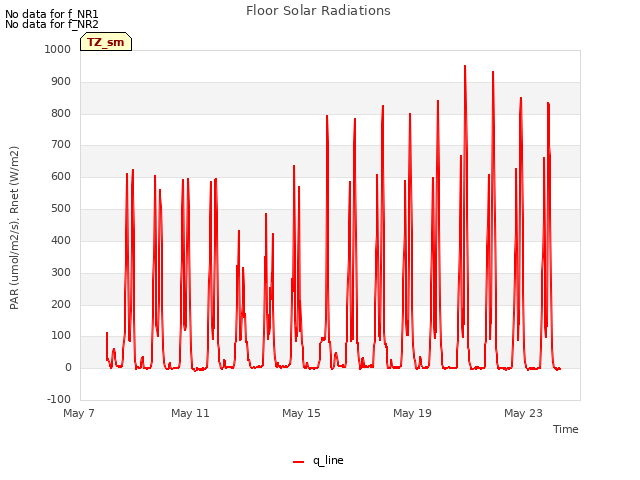Click the 800 y-axis tick label
The image size is (640, 480).
(x=61, y=113)
